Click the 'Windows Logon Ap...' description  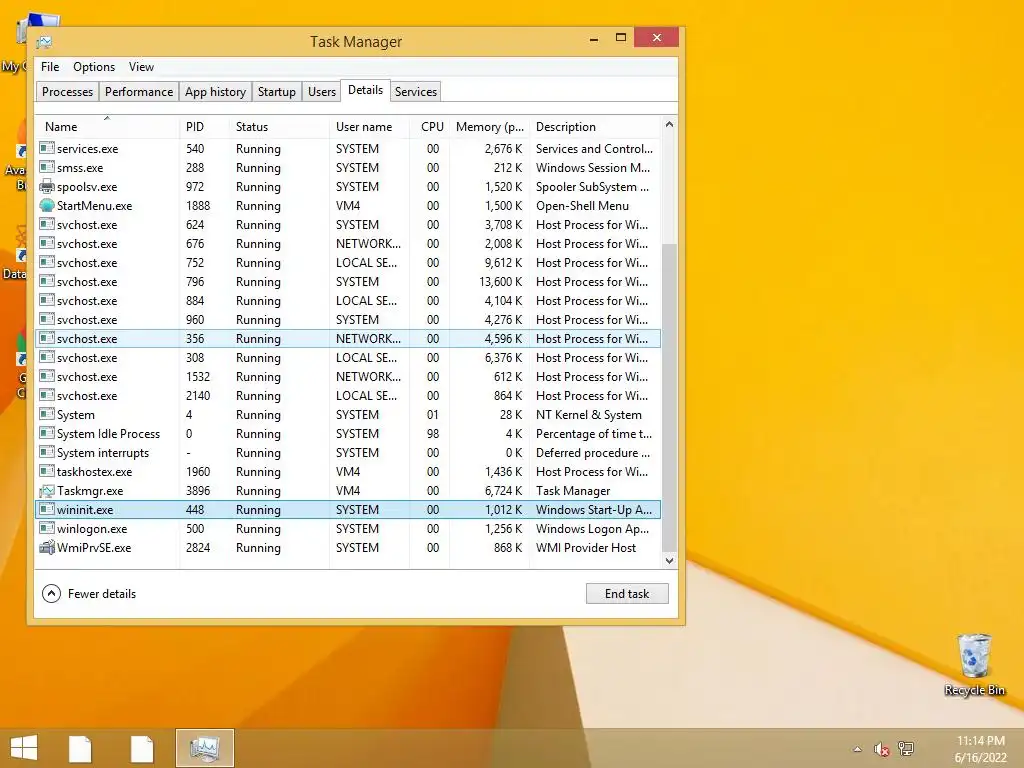592,528
